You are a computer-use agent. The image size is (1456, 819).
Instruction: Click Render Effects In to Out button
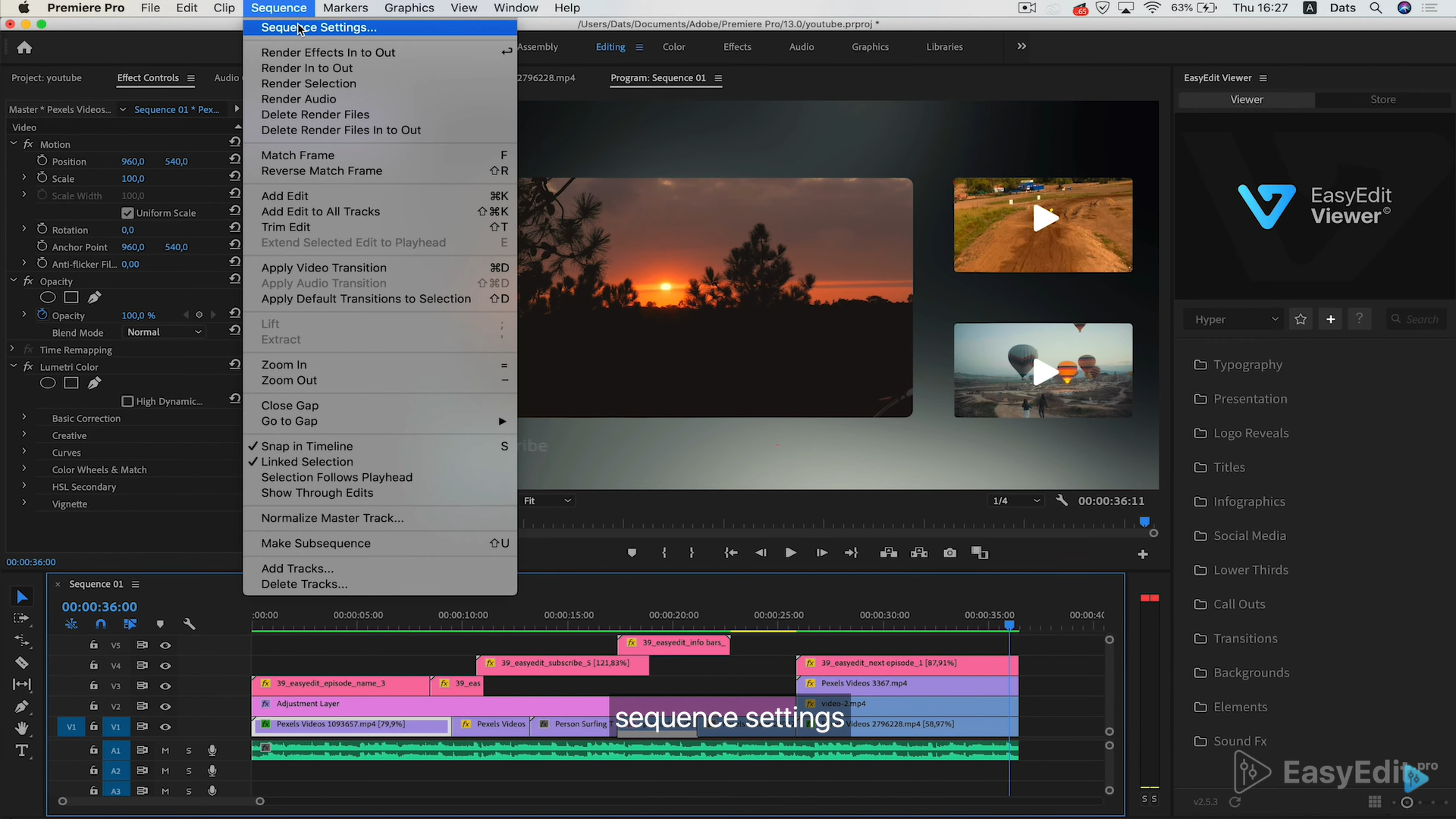click(x=328, y=52)
